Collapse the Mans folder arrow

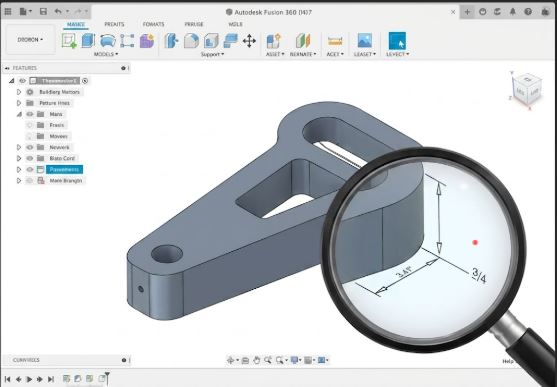pos(19,114)
